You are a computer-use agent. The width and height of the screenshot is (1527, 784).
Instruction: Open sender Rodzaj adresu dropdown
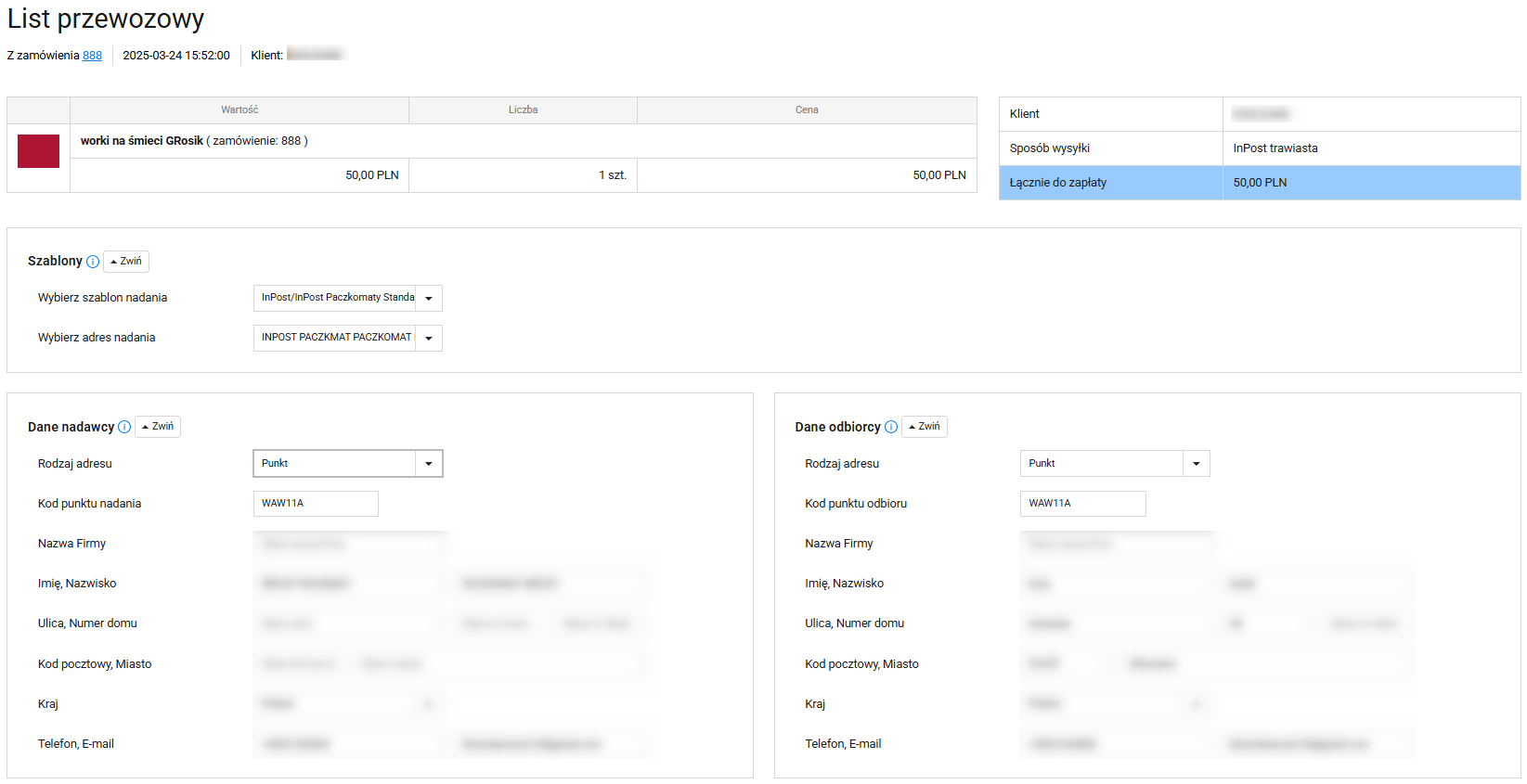click(x=347, y=464)
